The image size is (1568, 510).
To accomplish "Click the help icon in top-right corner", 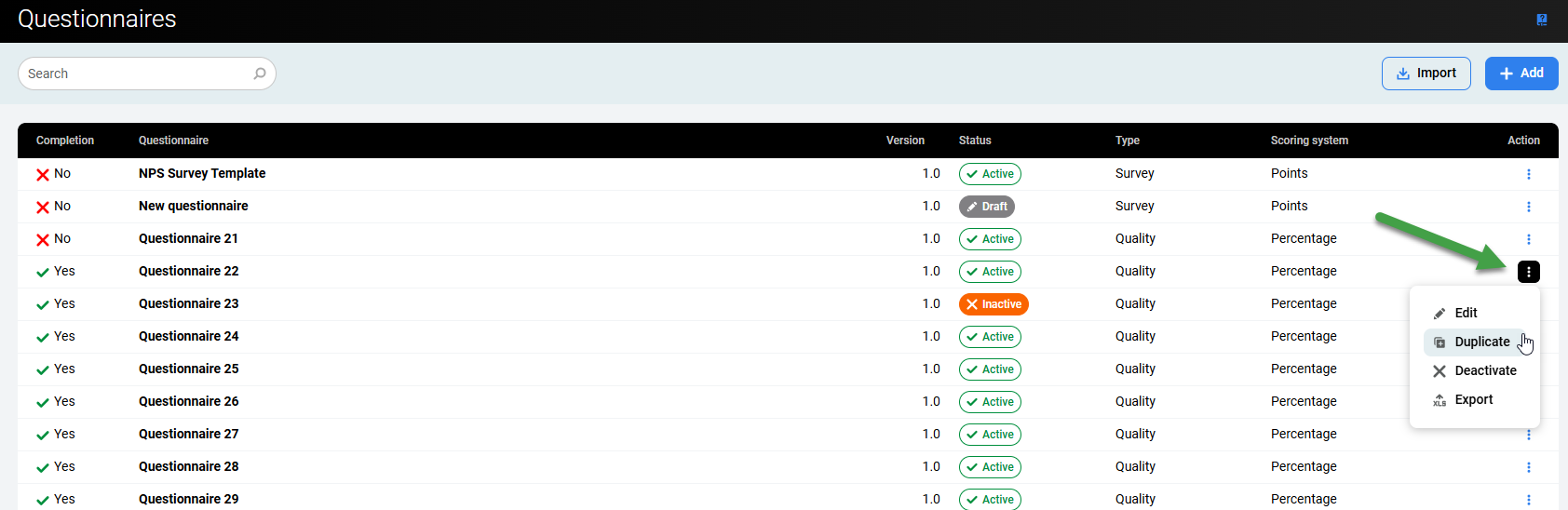I will (1542, 20).
